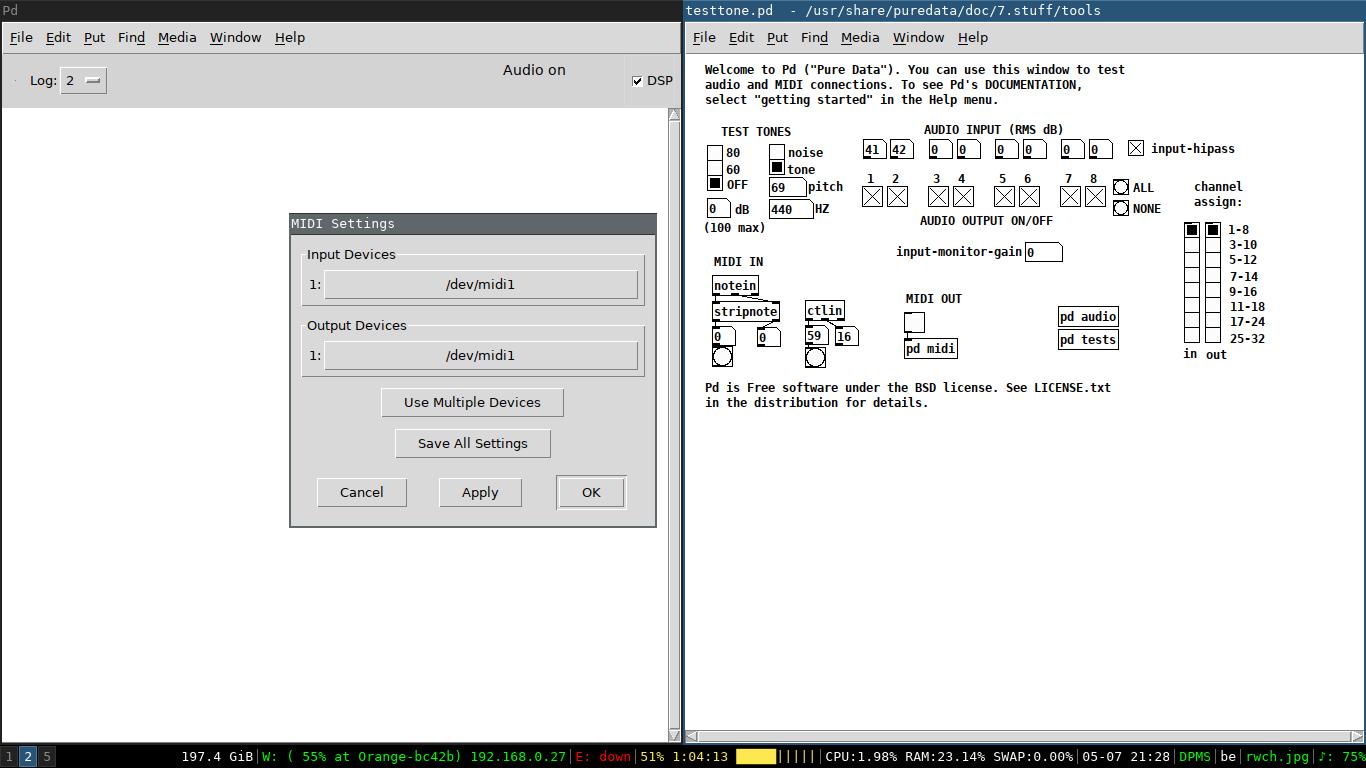Click the ALL bang in testtone window
1366x768 pixels.
pos(1121,187)
